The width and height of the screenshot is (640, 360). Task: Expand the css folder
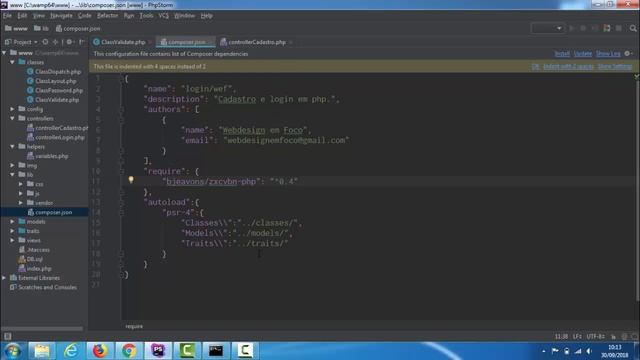tap(21, 184)
